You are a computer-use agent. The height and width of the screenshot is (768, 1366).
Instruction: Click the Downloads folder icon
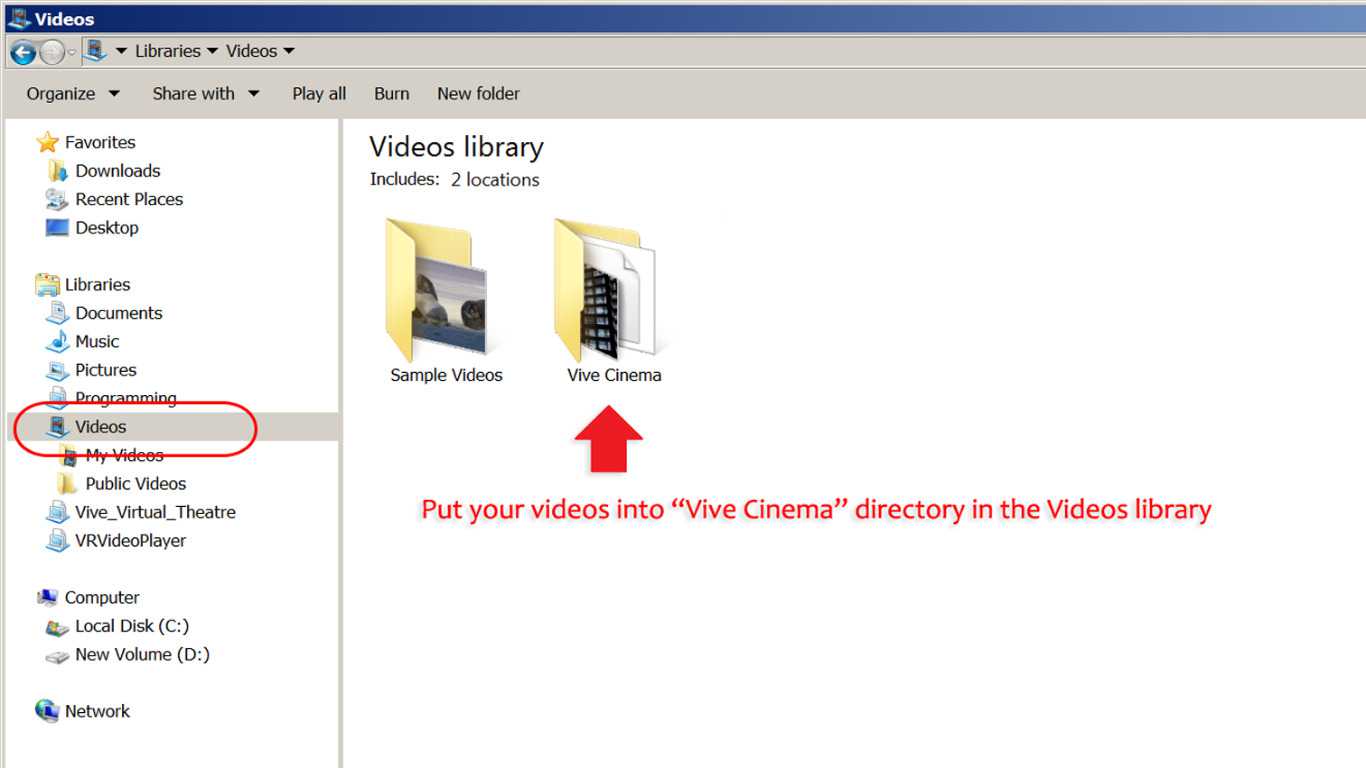coord(58,171)
